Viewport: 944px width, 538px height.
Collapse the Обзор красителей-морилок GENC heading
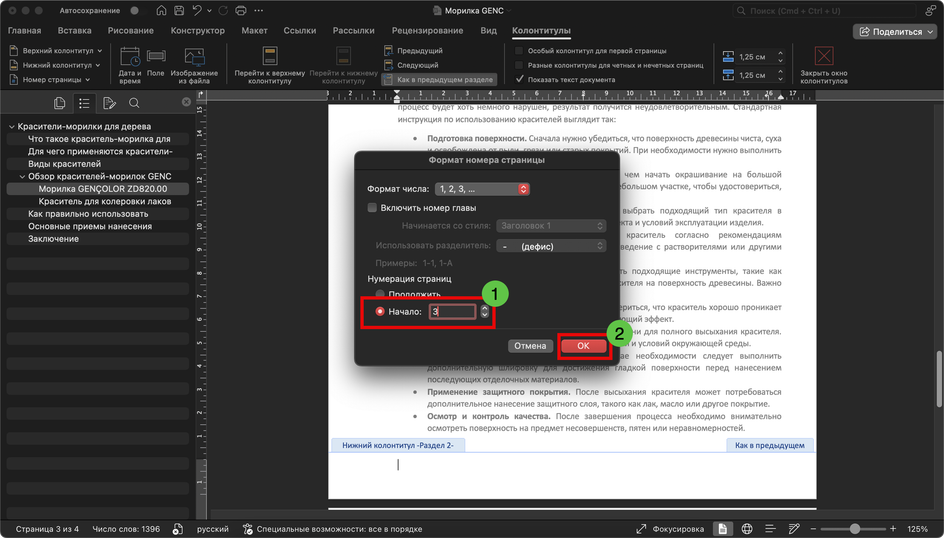(22, 176)
